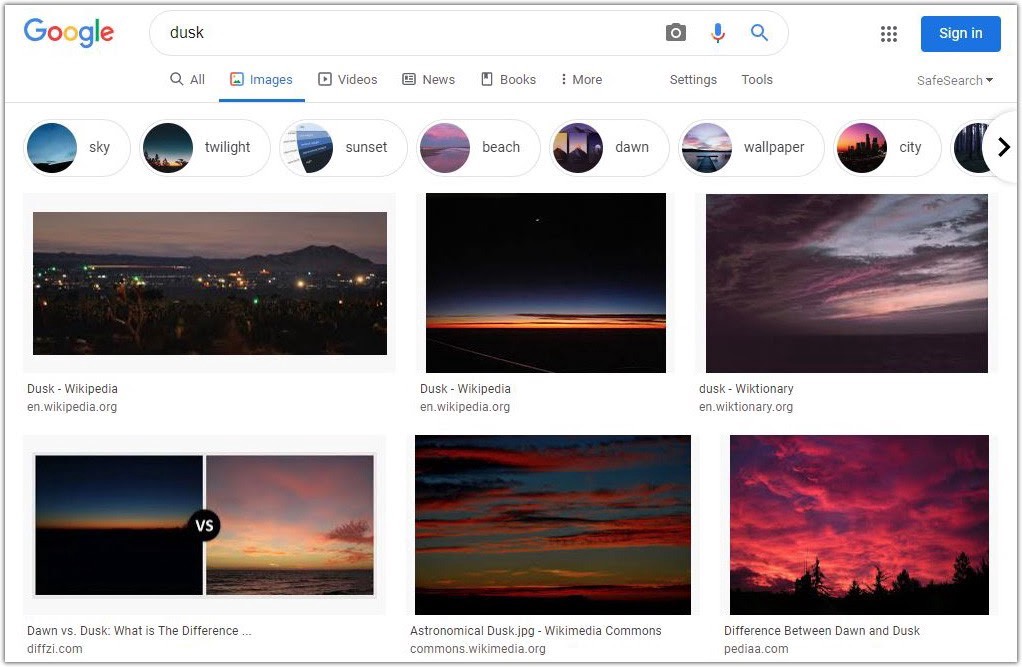Open the Books tab
The image size is (1022, 667).
tap(509, 80)
